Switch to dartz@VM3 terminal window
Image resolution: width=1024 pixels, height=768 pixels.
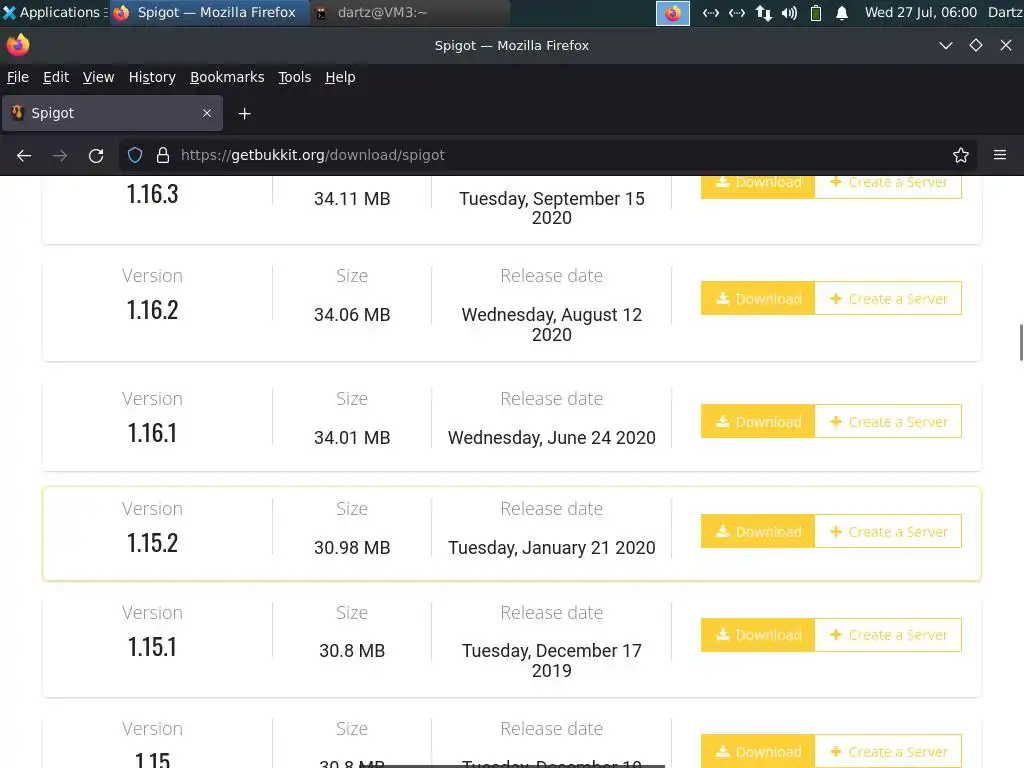409,13
